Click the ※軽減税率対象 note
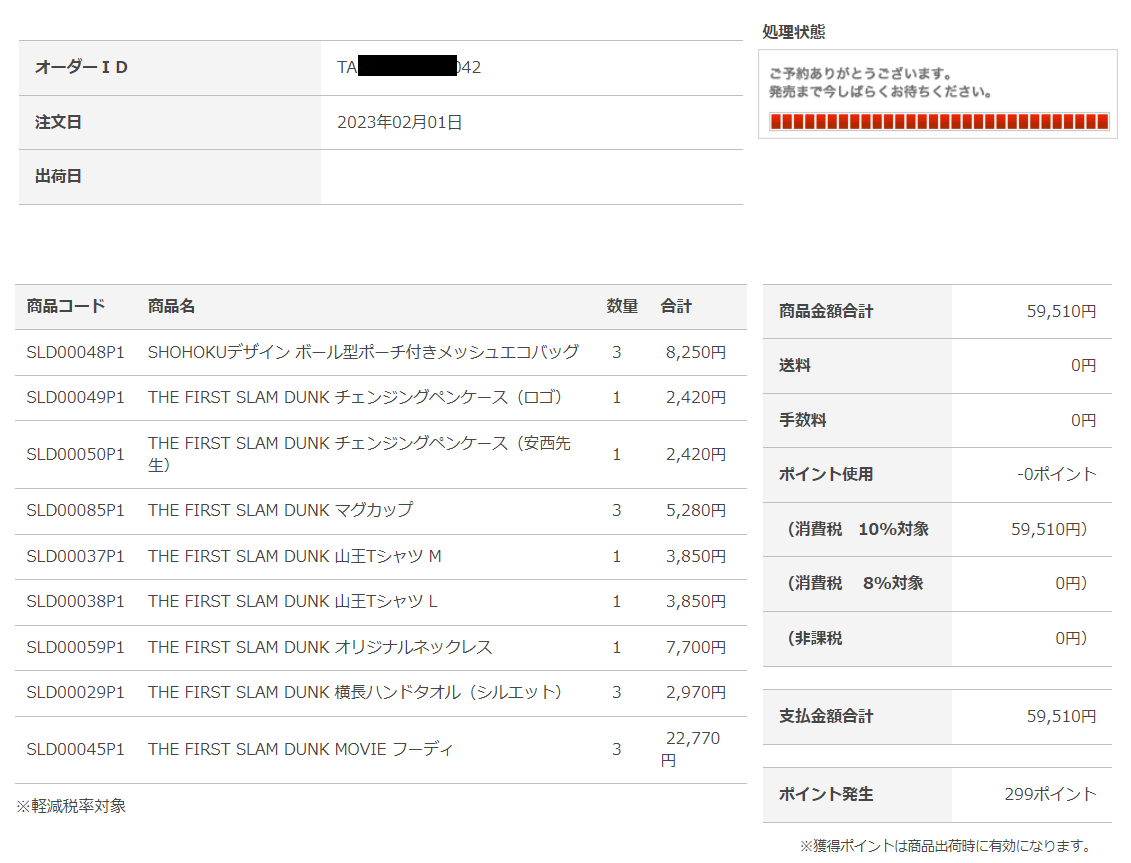 71,806
